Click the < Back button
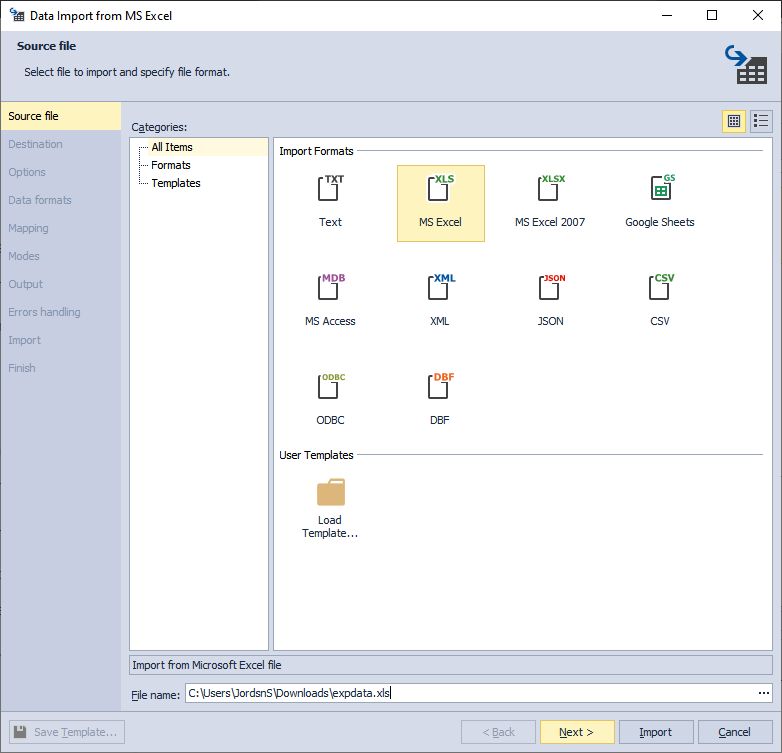Screen dimensions: 782x753 pos(498,732)
